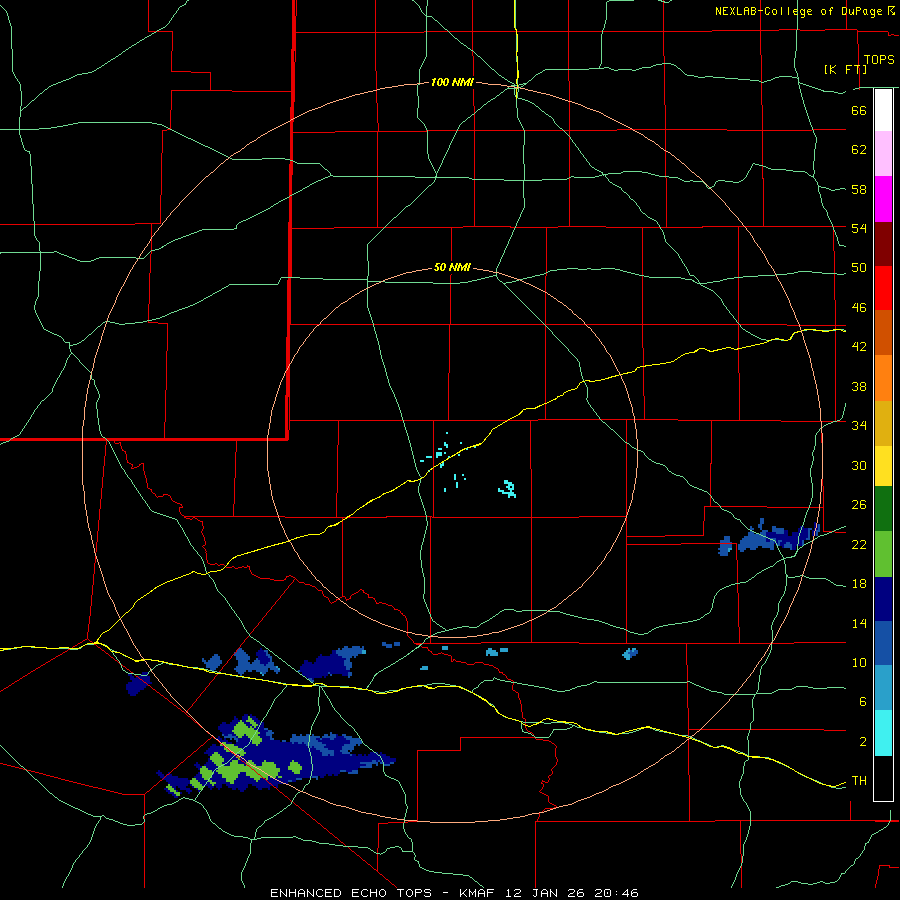Click the '22' legend value
Screen dimensions: 900x900
859,545
